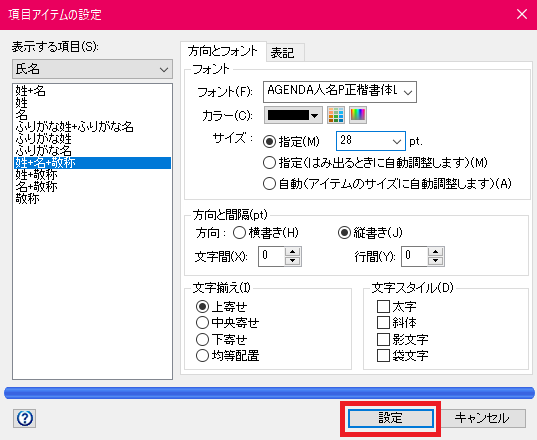
Task: Open the rainbow custom color picker icon
Action: [x=358, y=115]
